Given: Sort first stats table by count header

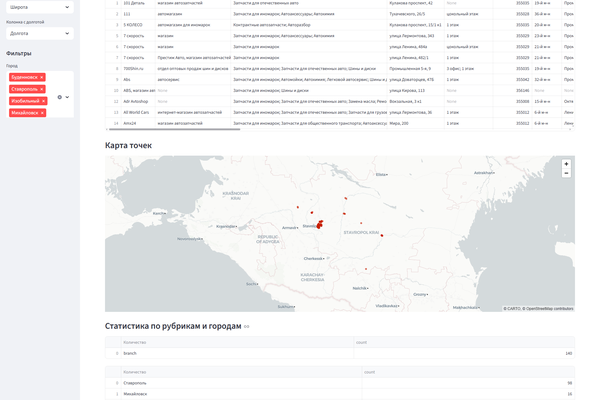Looking at the screenshot, I should pyautogui.click(x=464, y=342).
